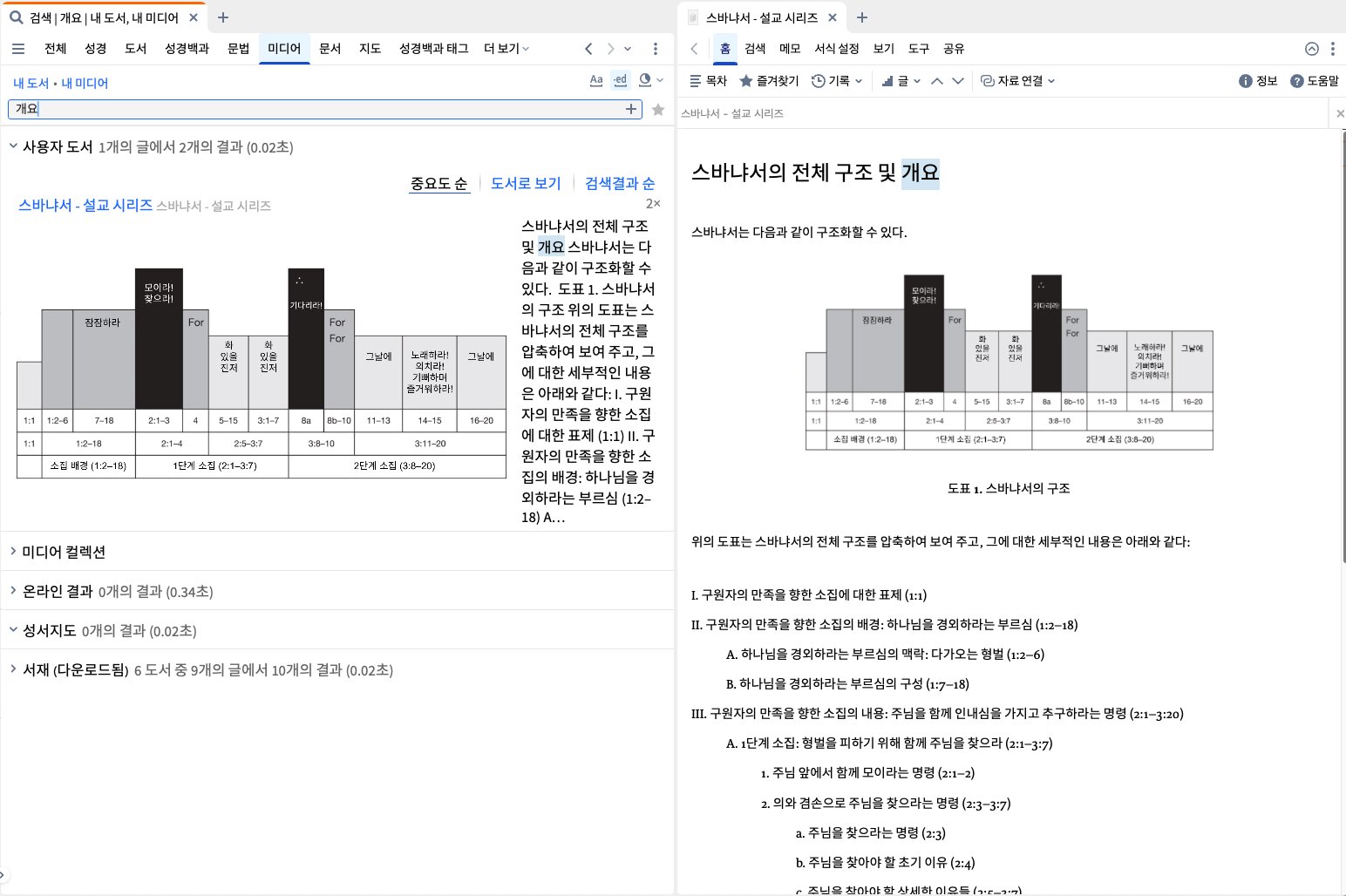Image resolution: width=1346 pixels, height=896 pixels.
Task: Open the 서식 설정 ribbon tab
Action: point(837,49)
